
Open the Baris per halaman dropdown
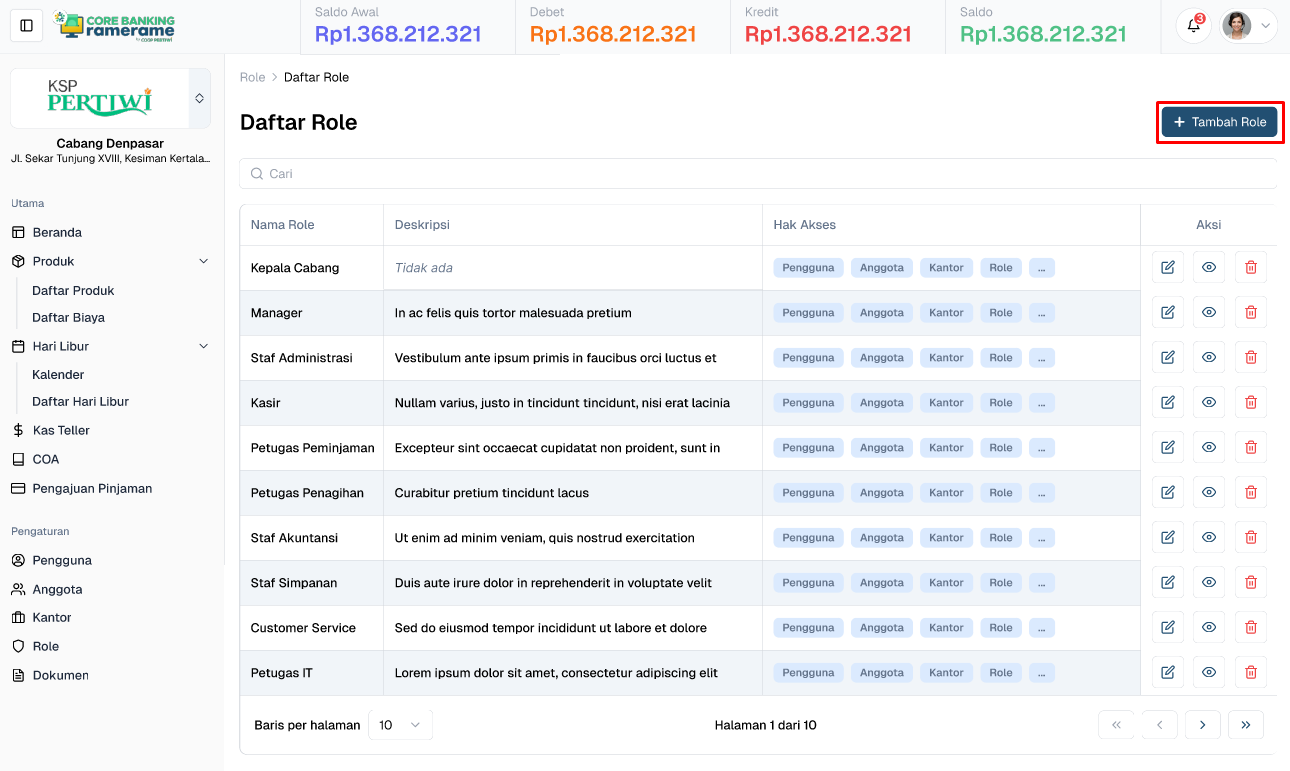point(400,724)
